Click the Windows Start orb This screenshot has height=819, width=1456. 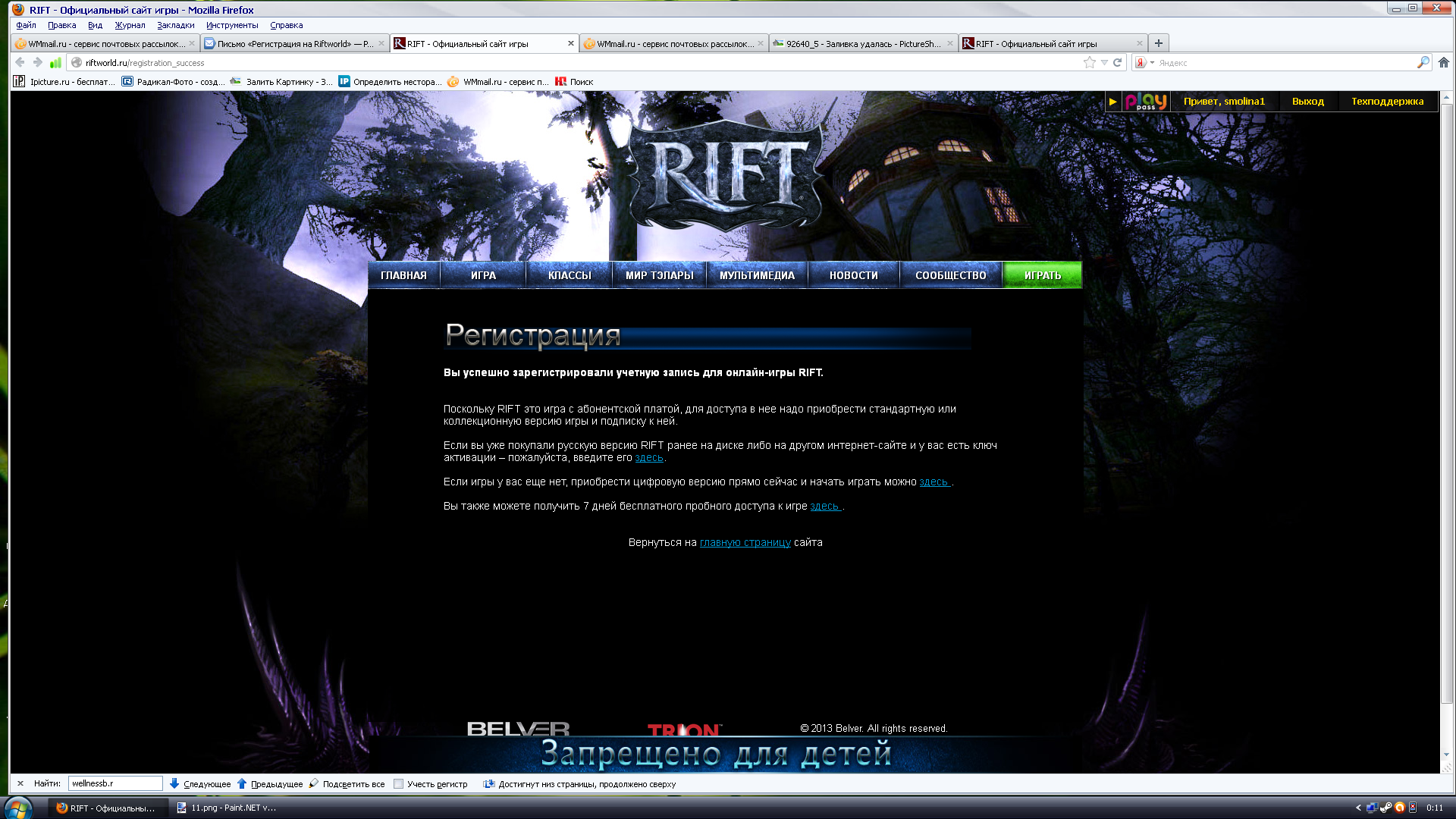[18, 808]
